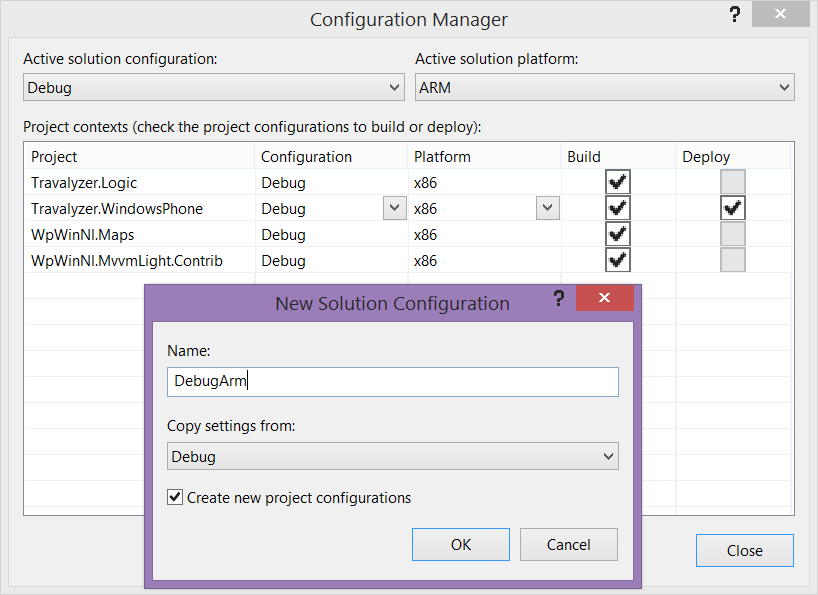Click the Name field containing DebugArm

[393, 382]
